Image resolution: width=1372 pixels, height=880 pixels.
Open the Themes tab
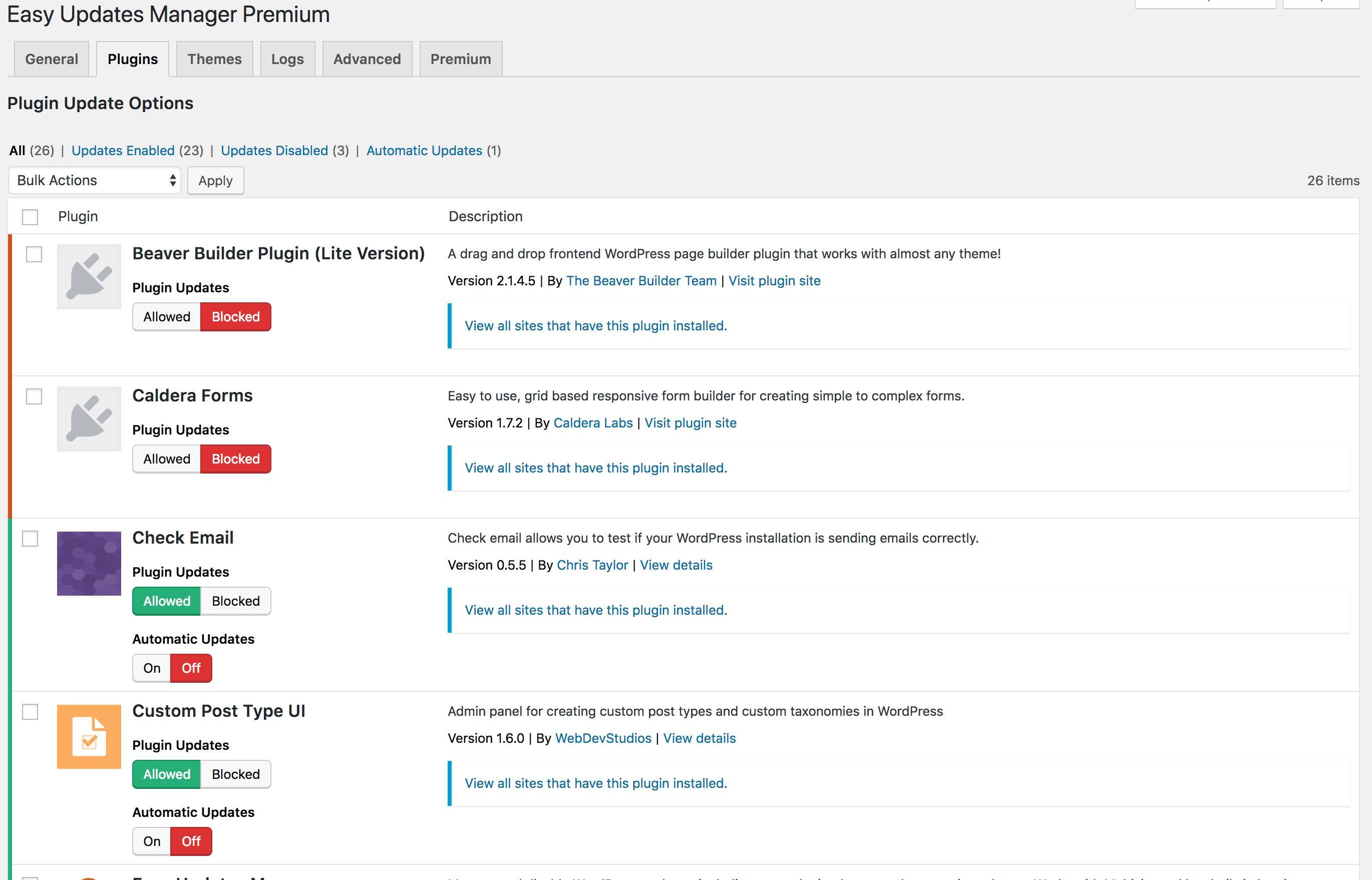click(x=214, y=59)
